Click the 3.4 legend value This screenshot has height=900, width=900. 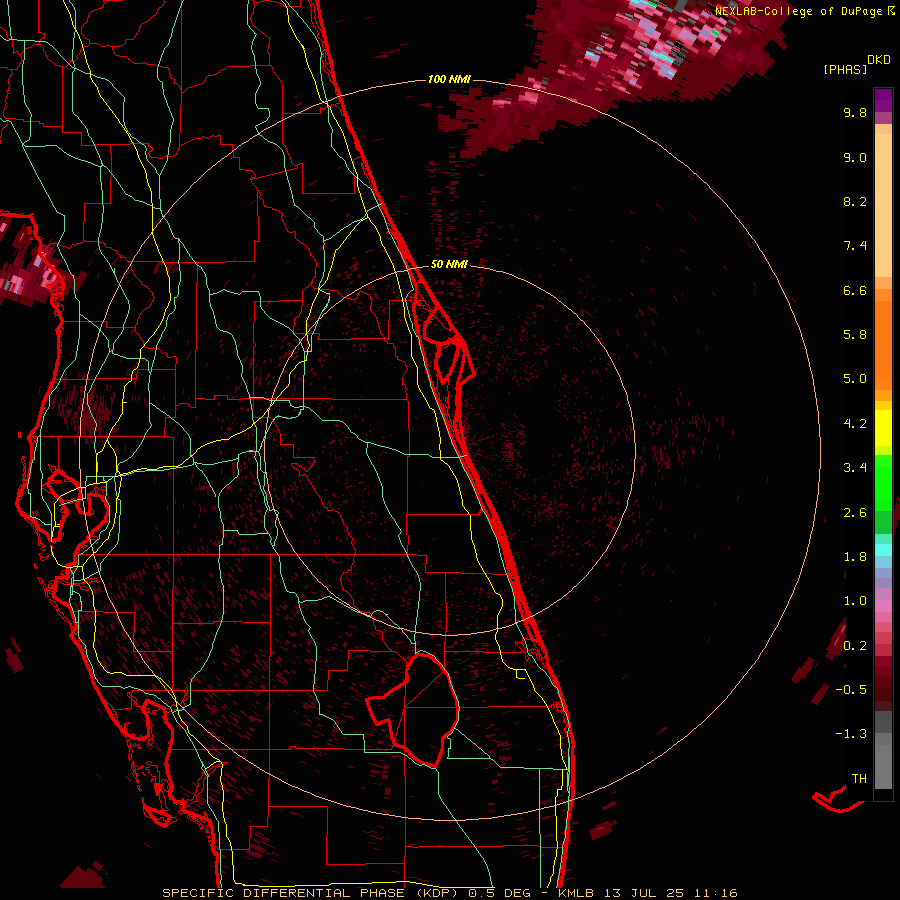tap(855, 468)
